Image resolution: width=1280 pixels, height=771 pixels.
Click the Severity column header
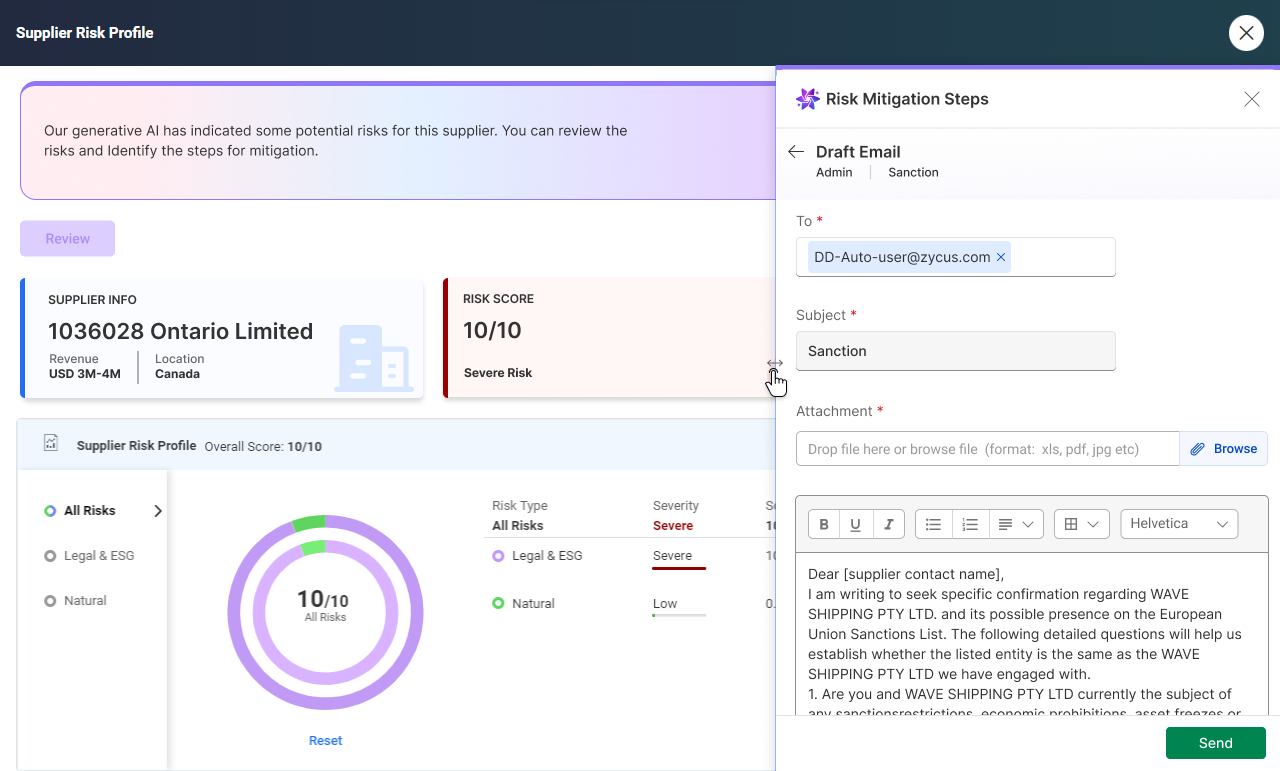[x=676, y=506]
